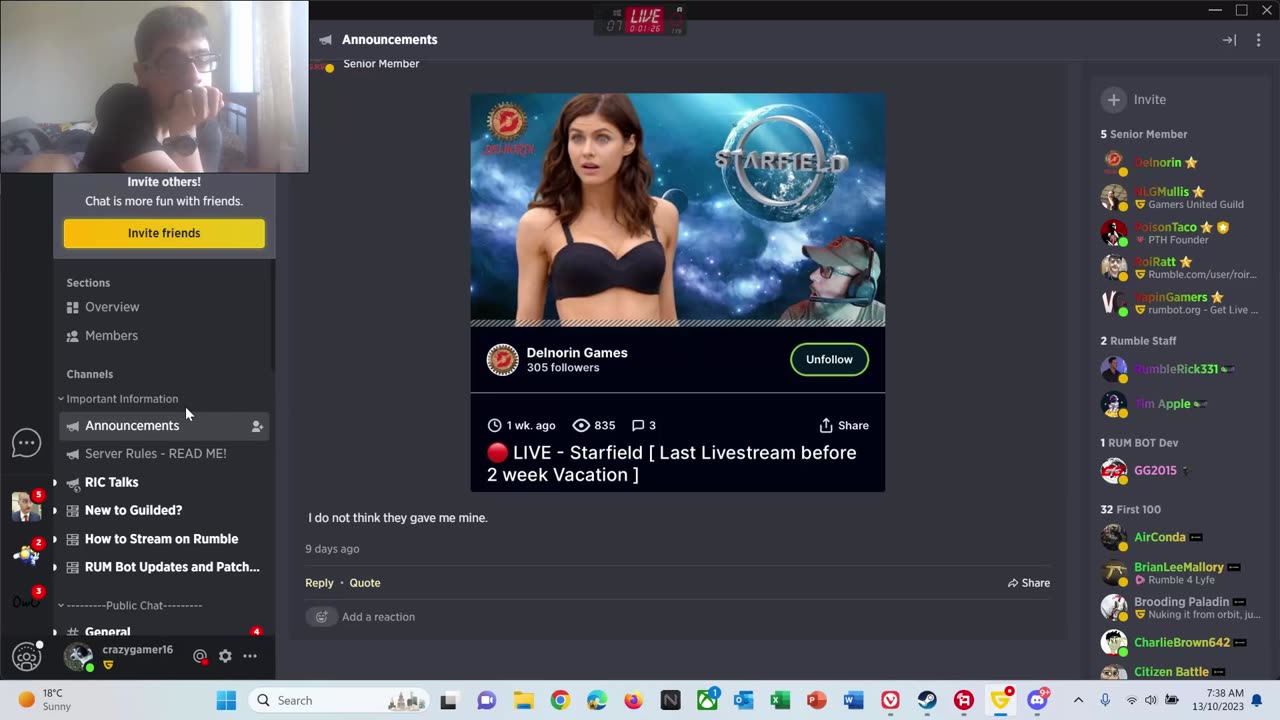Open Excel from the taskbar
Screen dimensions: 1280x720
(780, 700)
